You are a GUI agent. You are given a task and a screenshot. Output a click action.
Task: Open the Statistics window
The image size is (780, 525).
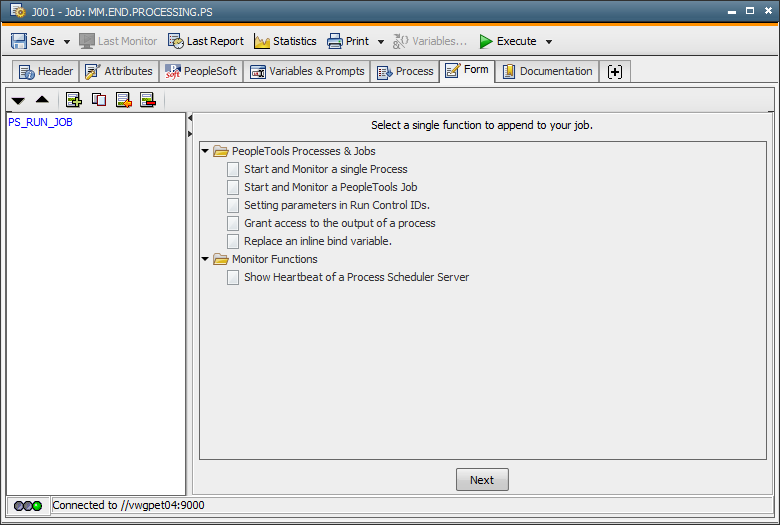click(x=285, y=41)
